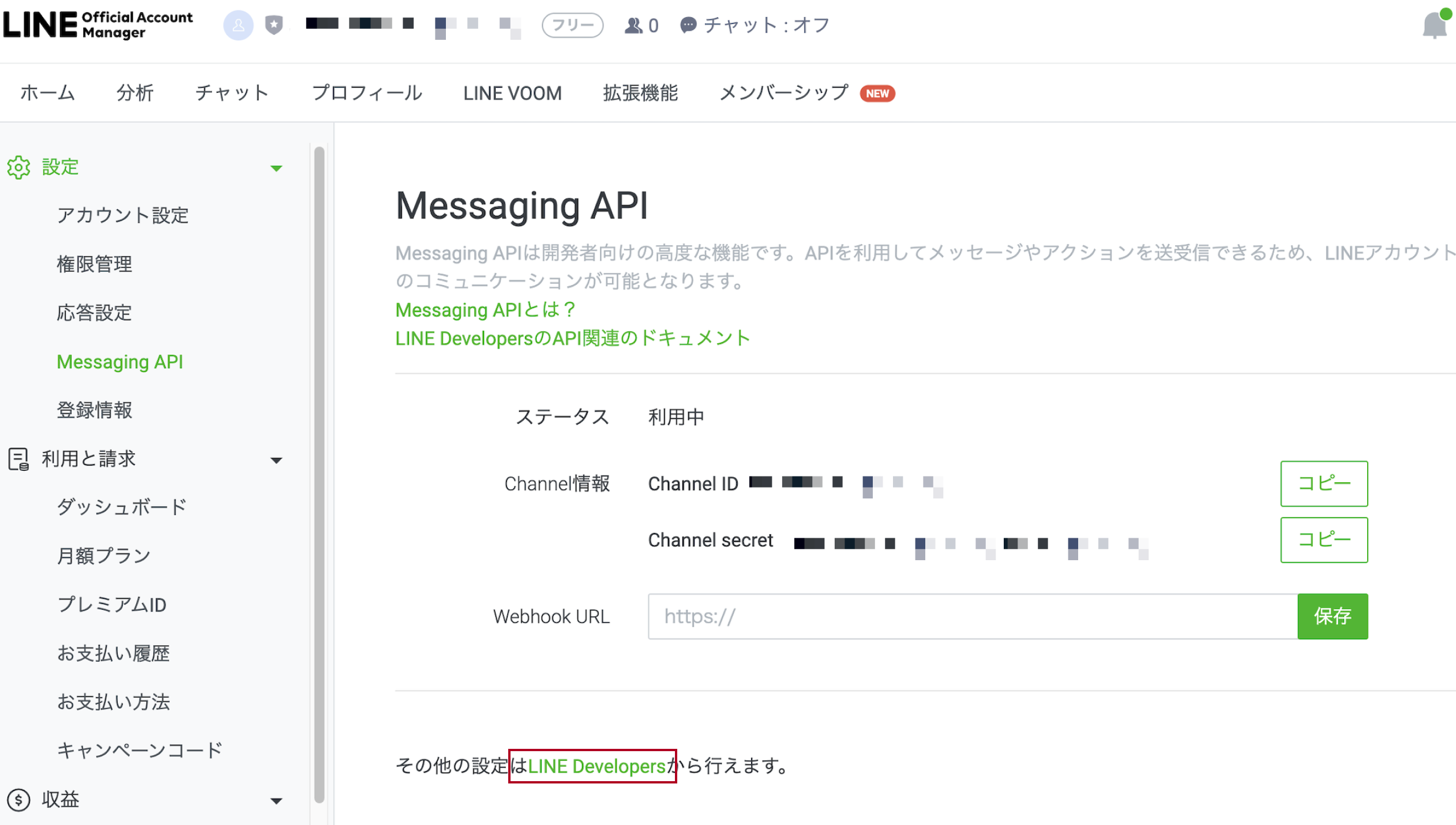The height and width of the screenshot is (825, 1456).
Task: Go to the ホーム tab
Action: (x=47, y=93)
